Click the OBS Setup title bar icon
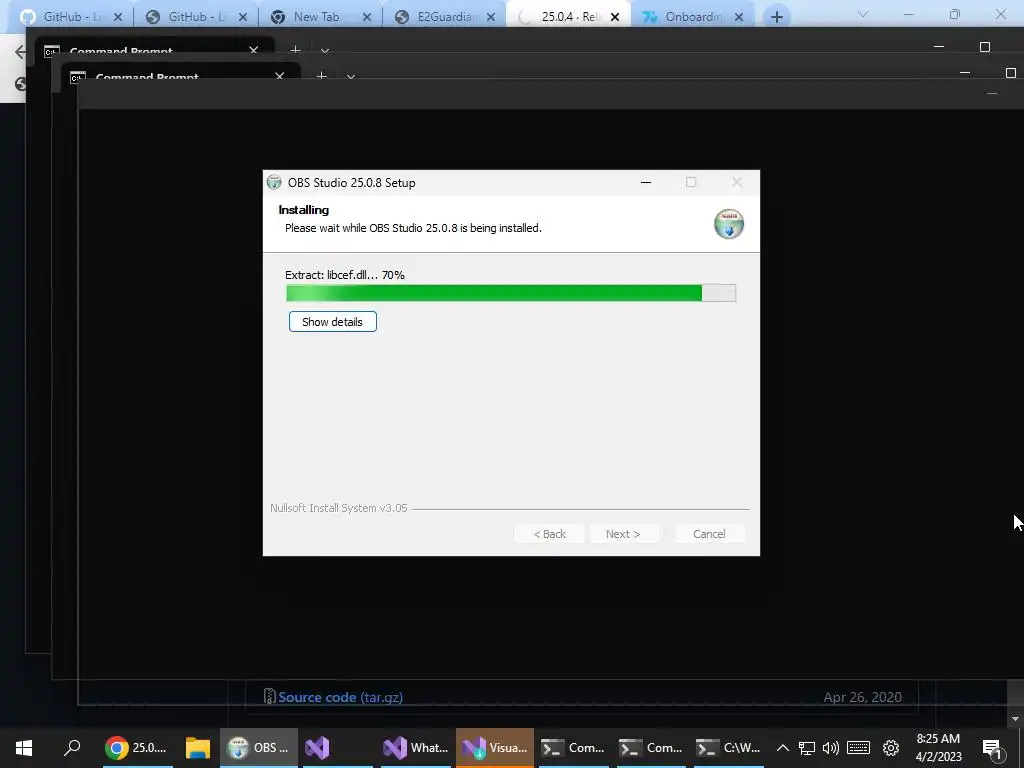Image resolution: width=1024 pixels, height=768 pixels. click(274, 182)
